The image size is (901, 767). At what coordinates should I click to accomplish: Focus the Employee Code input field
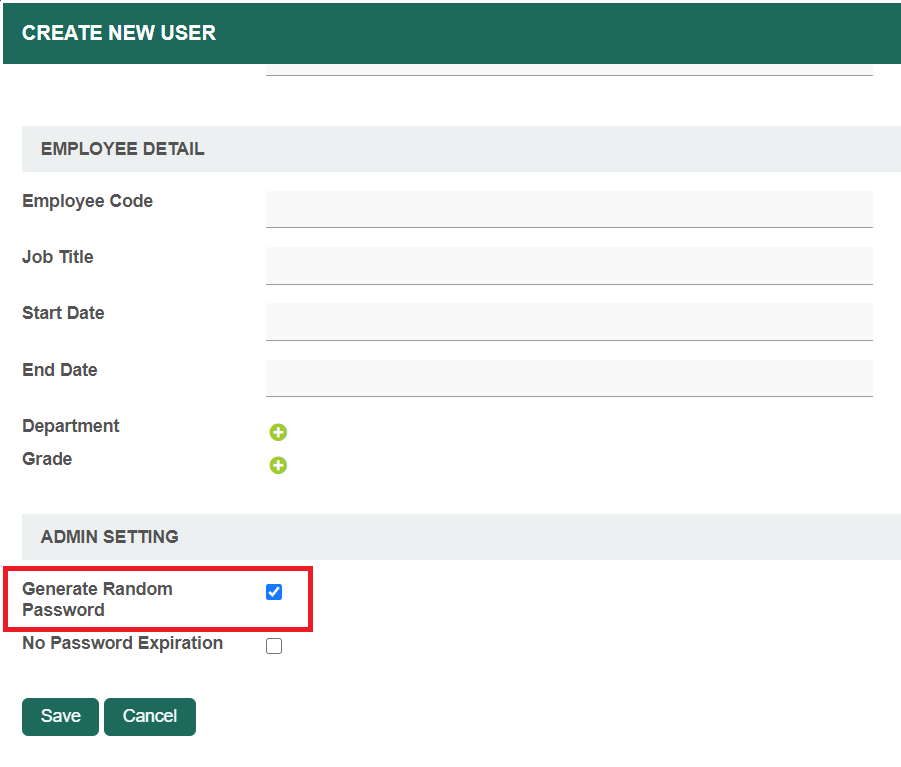point(569,210)
